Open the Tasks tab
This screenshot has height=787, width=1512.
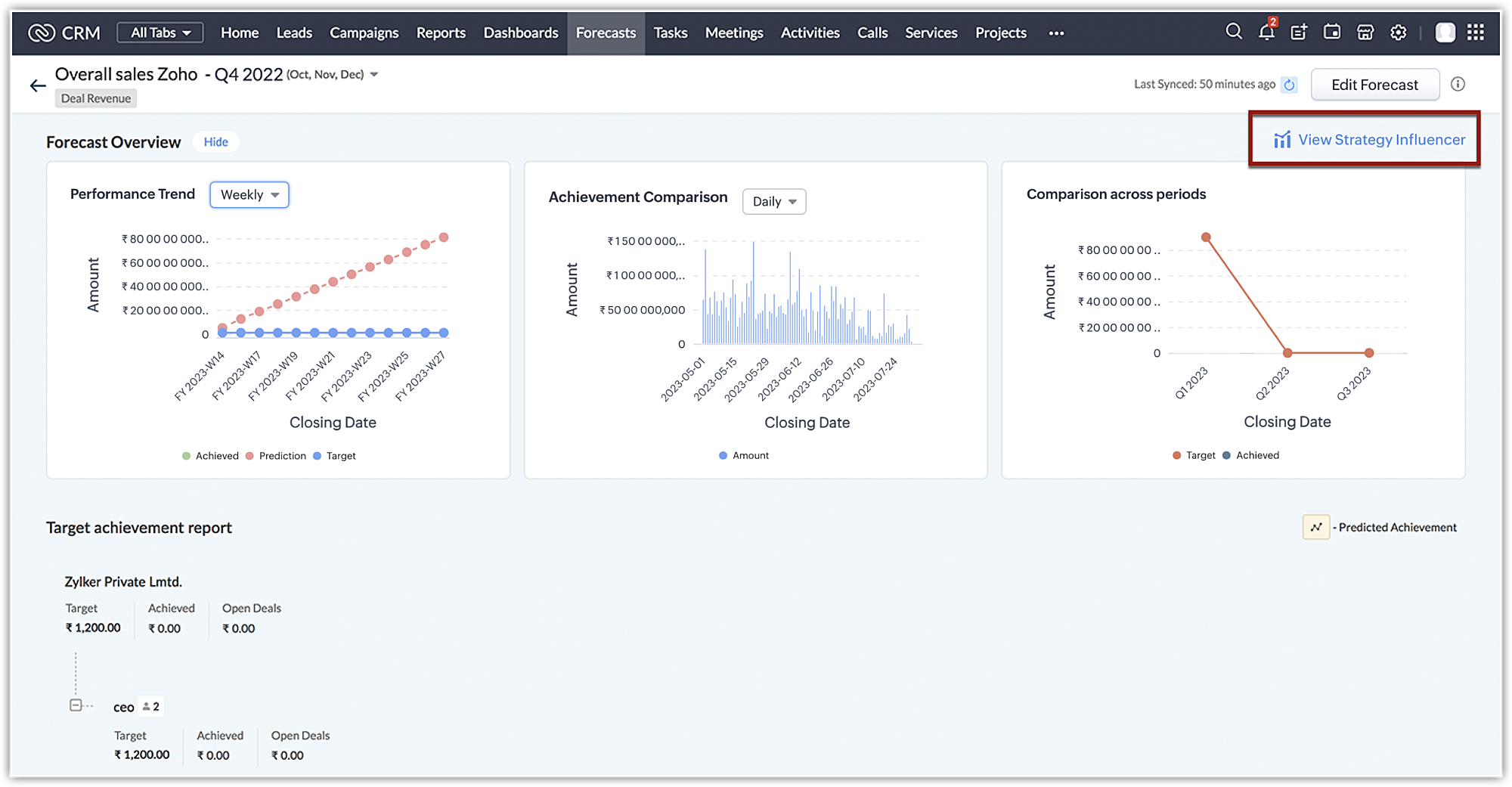[x=671, y=33]
